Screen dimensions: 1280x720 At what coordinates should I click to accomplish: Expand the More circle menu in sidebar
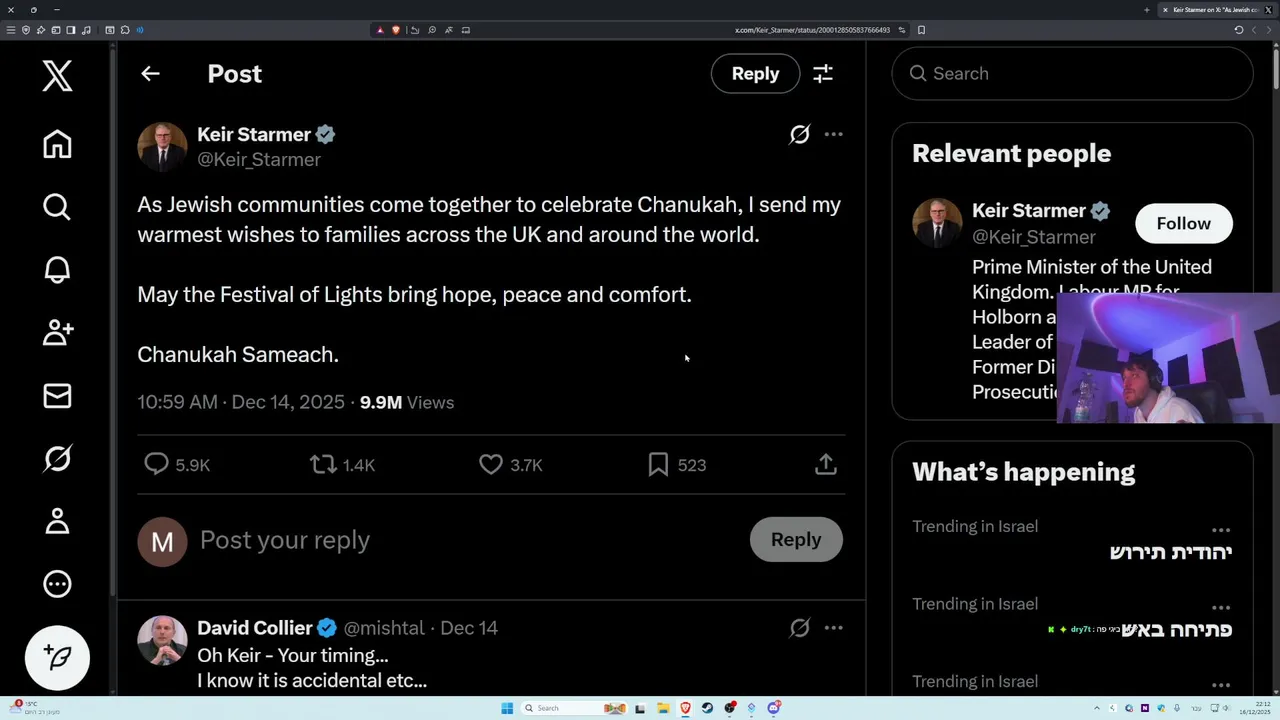[57, 584]
